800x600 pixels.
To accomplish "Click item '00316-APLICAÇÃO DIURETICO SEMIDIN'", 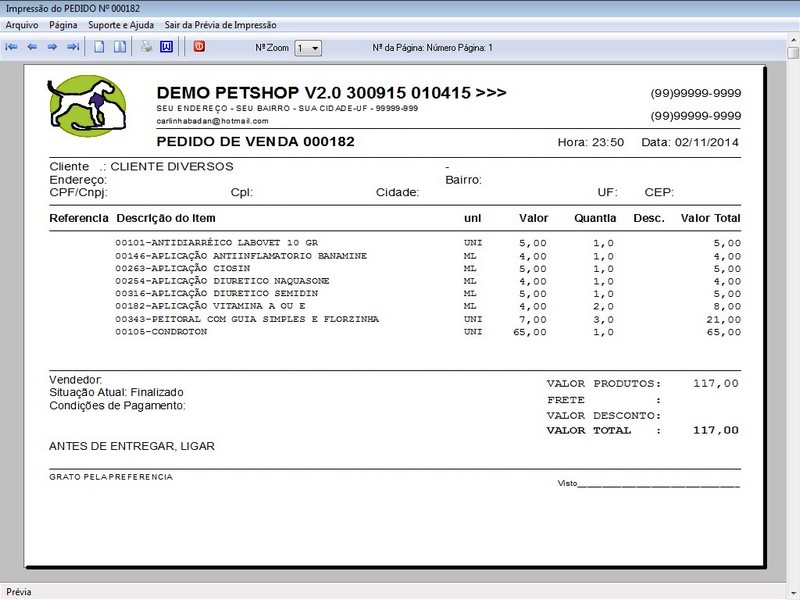I will [216, 293].
